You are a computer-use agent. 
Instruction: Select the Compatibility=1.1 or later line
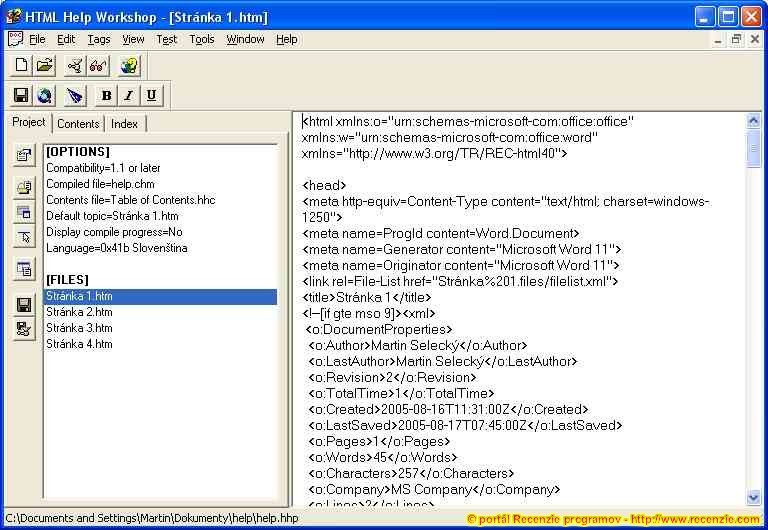point(103,168)
